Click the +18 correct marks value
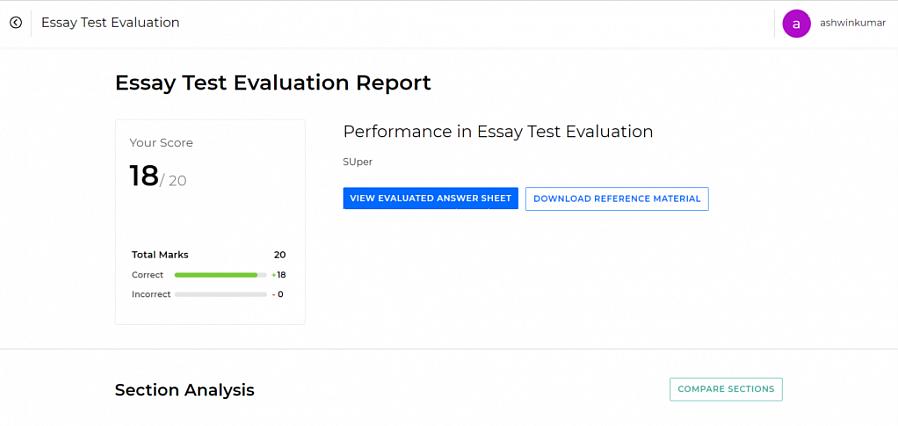 click(x=278, y=274)
